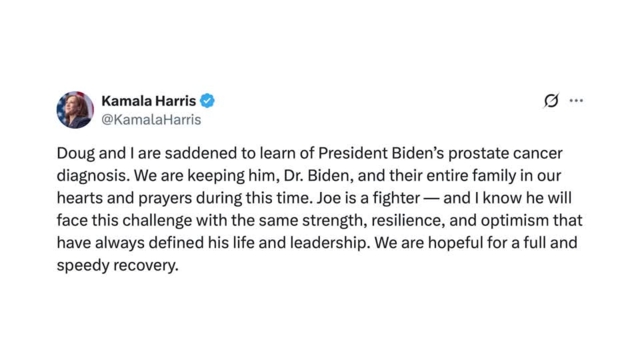Image resolution: width=640 pixels, height=360 pixels.
Task: Open the @KamalaHarris handle link
Action: click(x=151, y=120)
